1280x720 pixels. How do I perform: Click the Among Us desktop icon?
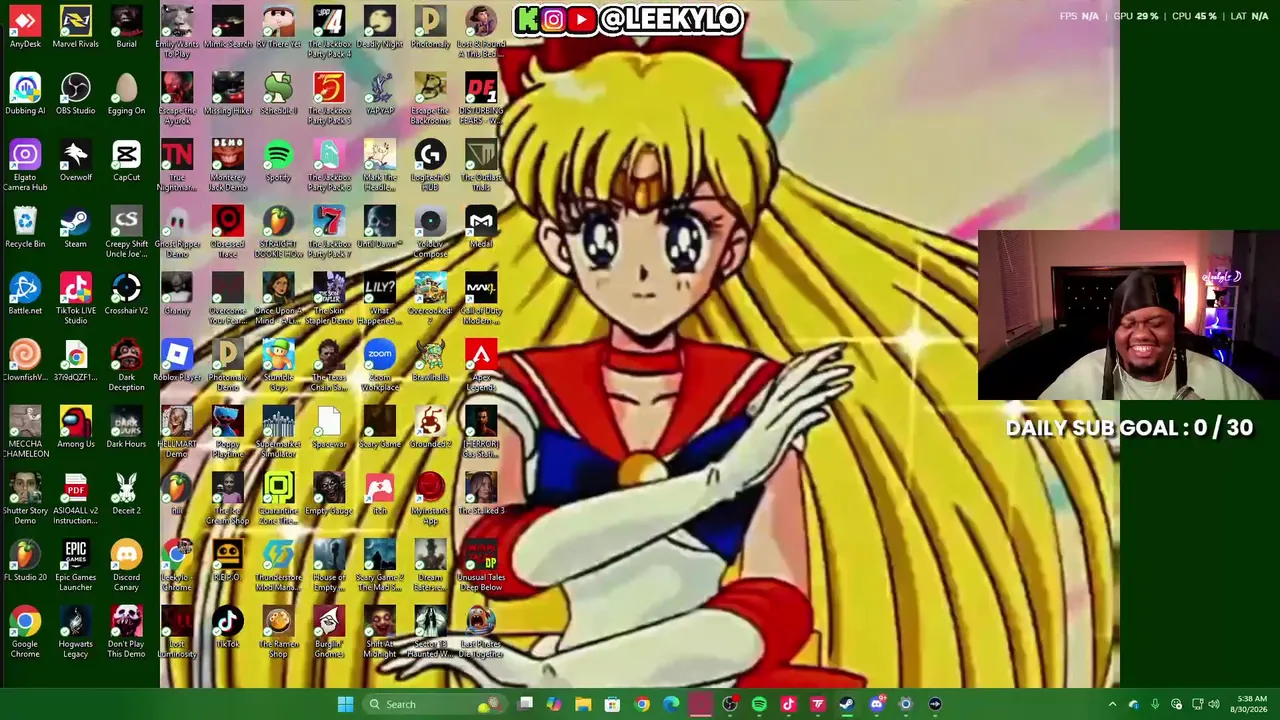click(x=76, y=427)
